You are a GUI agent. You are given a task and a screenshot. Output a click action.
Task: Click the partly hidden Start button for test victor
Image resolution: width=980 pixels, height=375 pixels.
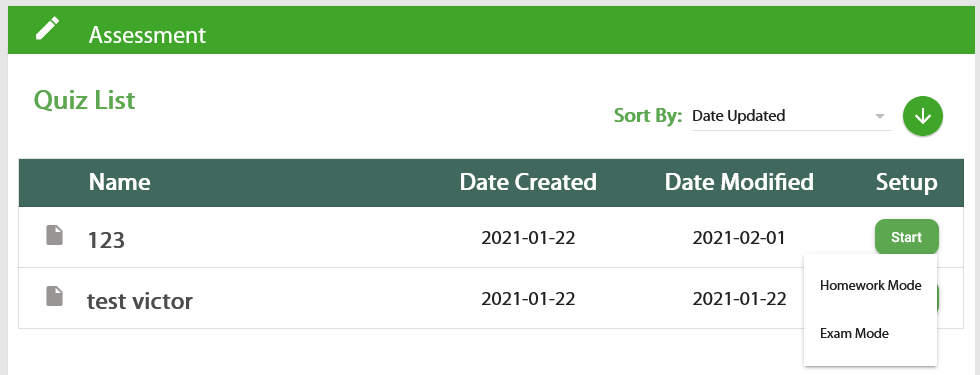pyautogui.click(x=938, y=298)
